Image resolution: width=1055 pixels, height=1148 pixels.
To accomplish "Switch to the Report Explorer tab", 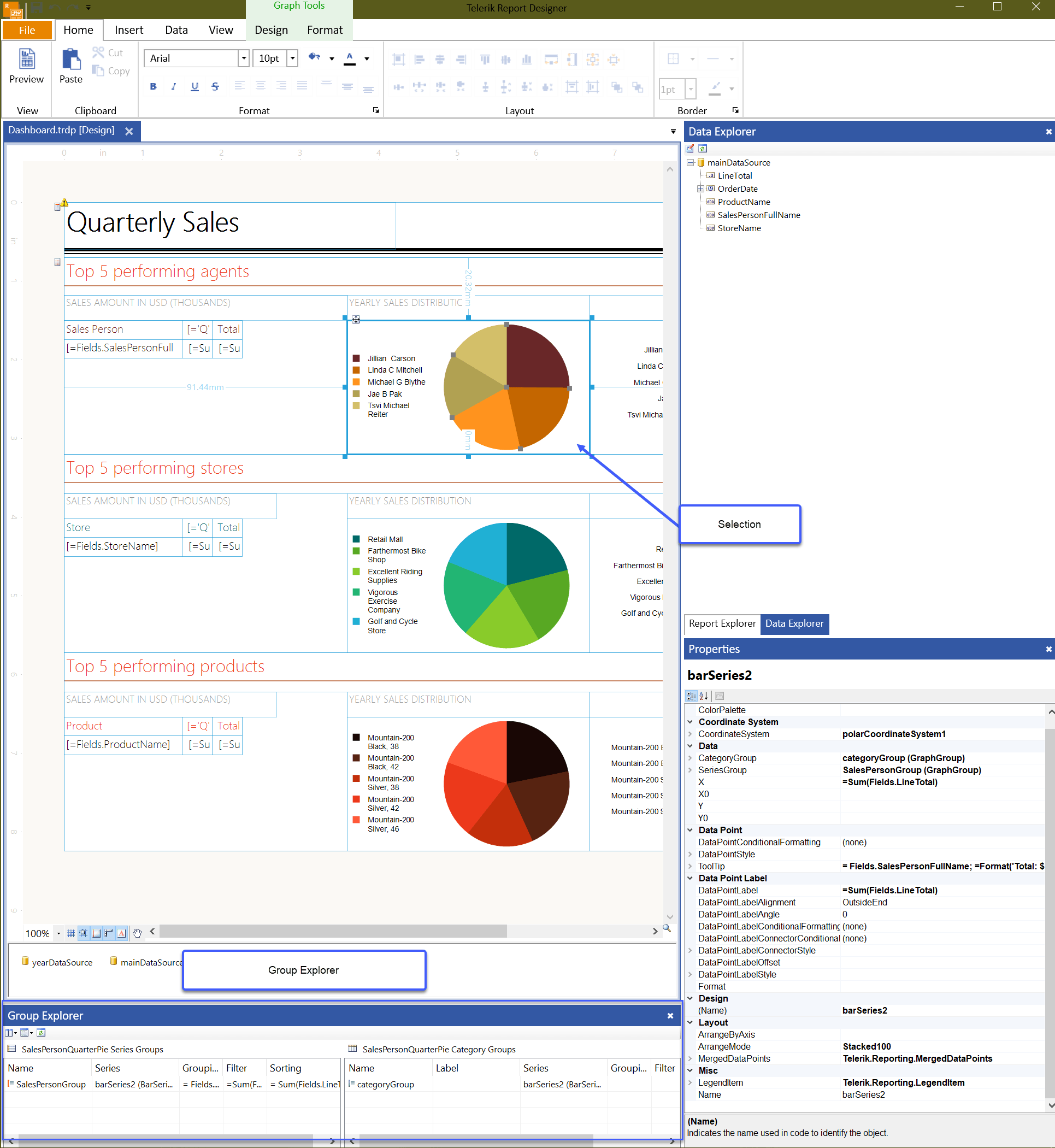I will tap(722, 623).
